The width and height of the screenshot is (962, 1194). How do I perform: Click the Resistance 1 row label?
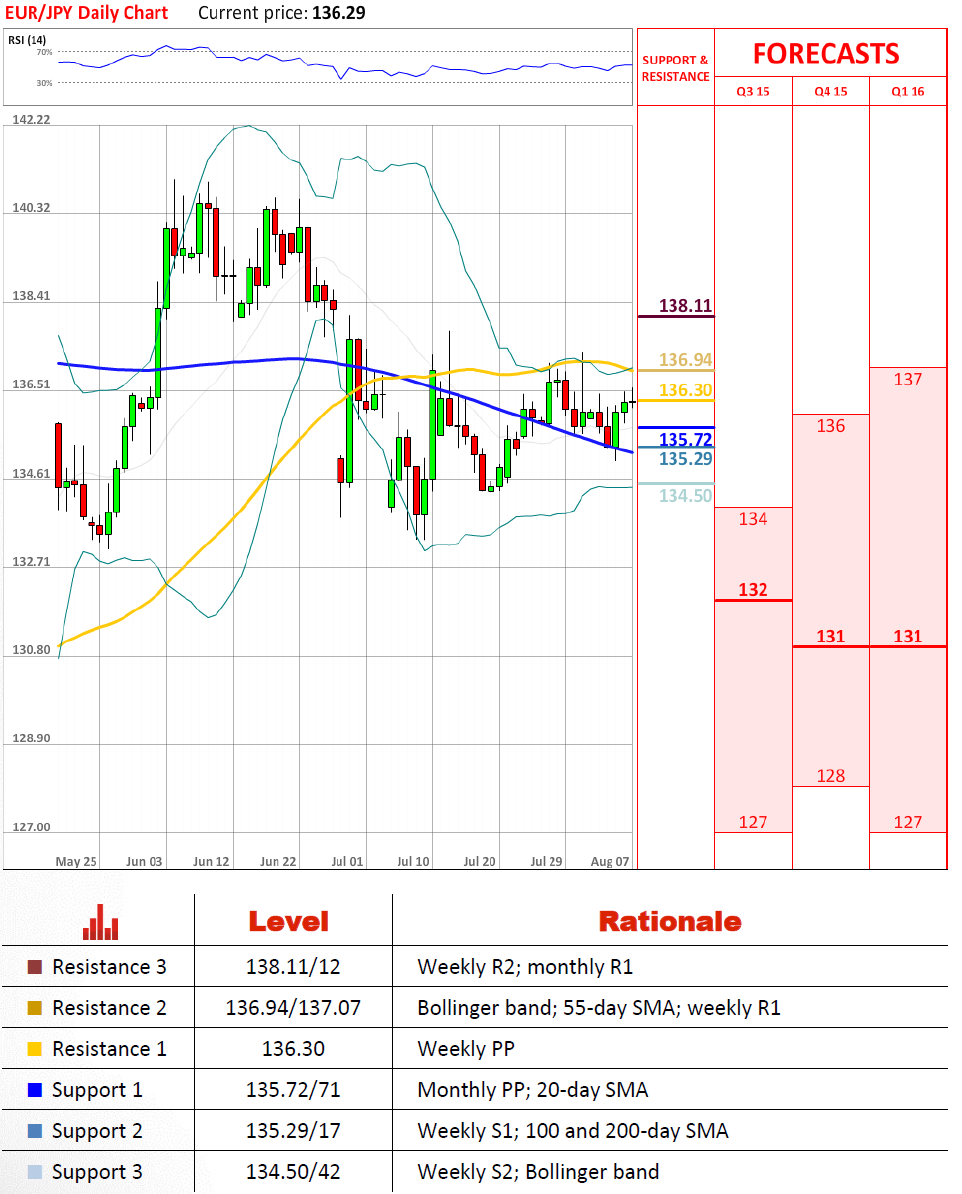pyautogui.click(x=109, y=1049)
